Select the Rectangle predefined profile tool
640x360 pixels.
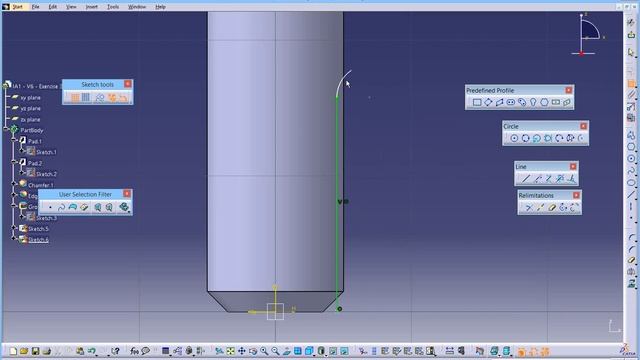click(x=477, y=102)
